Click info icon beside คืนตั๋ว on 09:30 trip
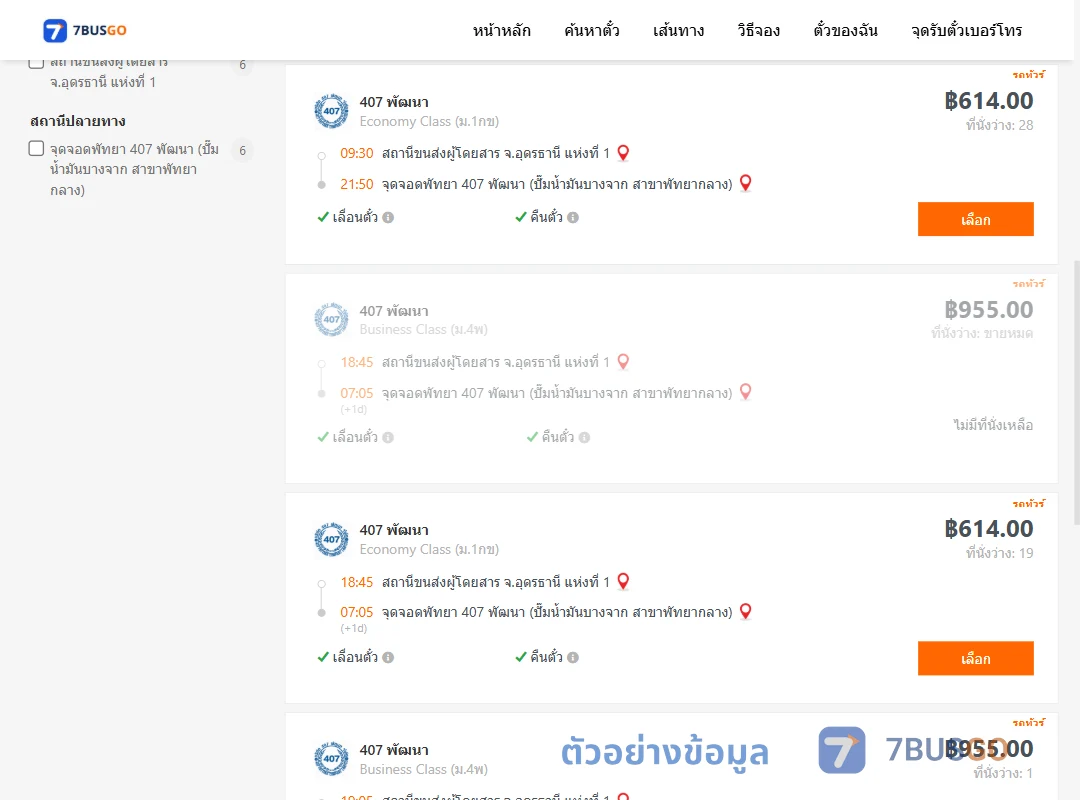 click(573, 218)
